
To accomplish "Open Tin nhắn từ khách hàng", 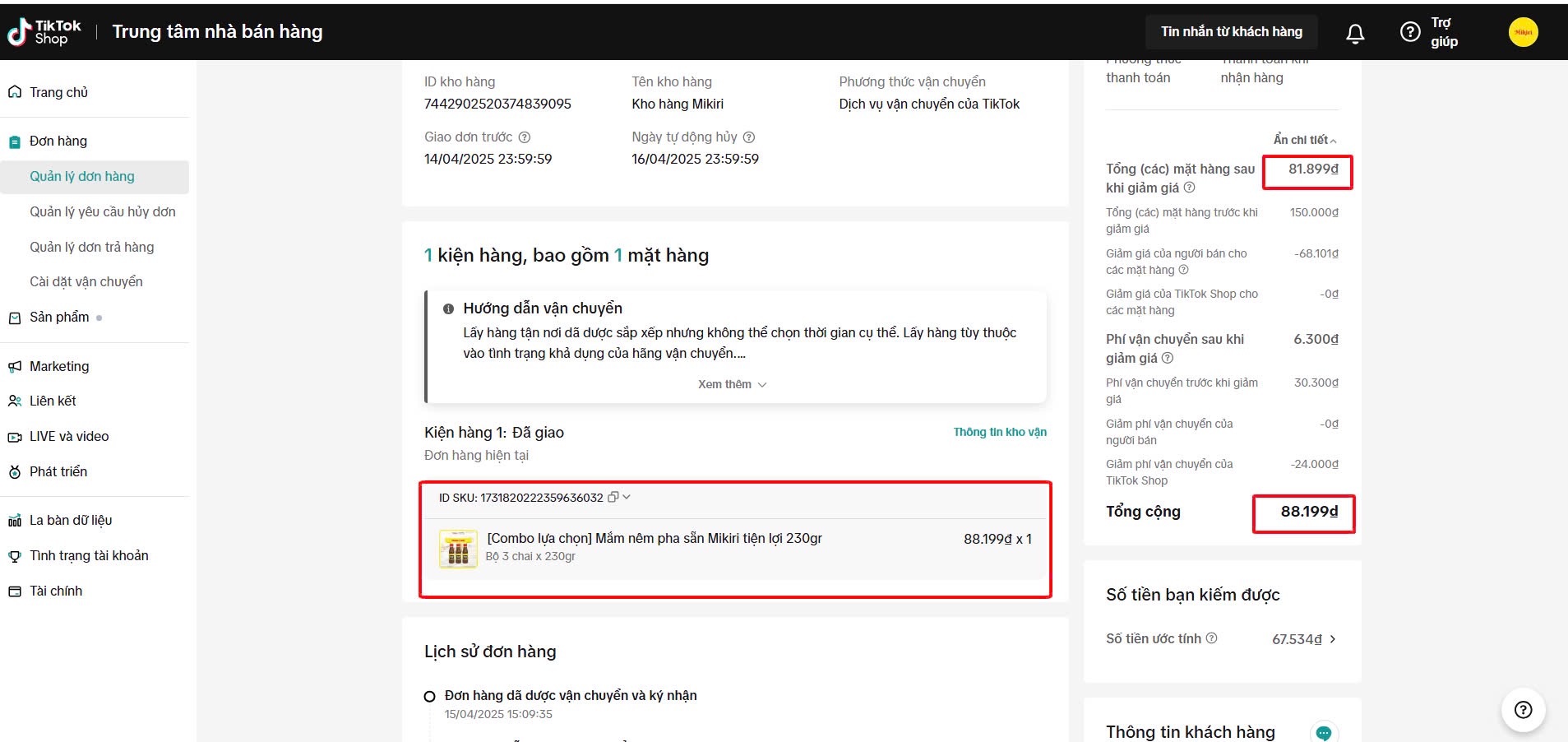I will pyautogui.click(x=1231, y=32).
